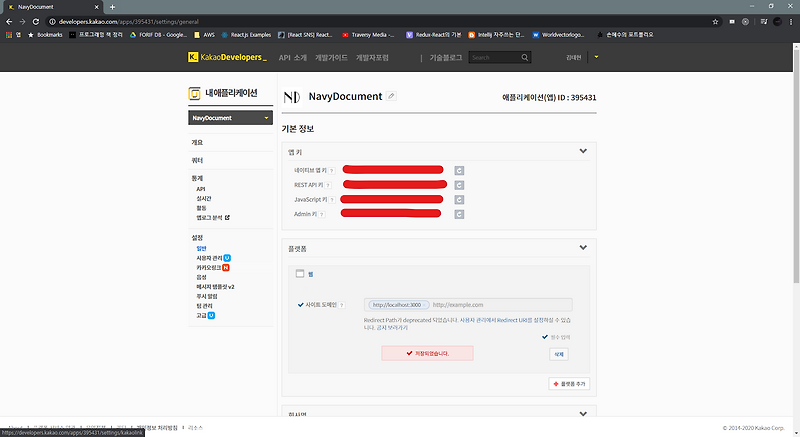
Task: Open React.js Examples bookmark
Action: click(x=246, y=35)
